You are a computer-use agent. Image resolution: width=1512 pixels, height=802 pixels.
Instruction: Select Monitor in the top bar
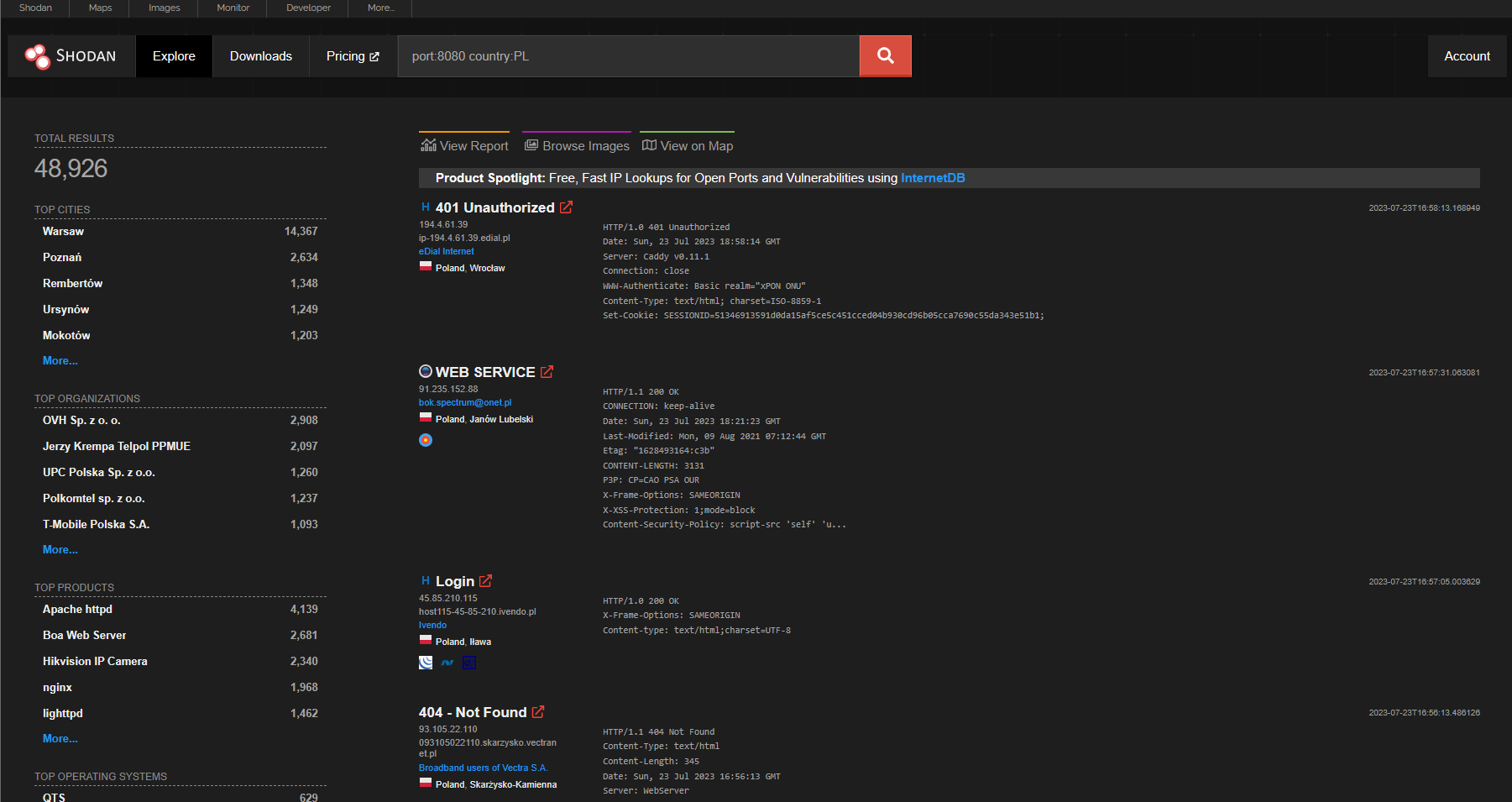(x=233, y=8)
